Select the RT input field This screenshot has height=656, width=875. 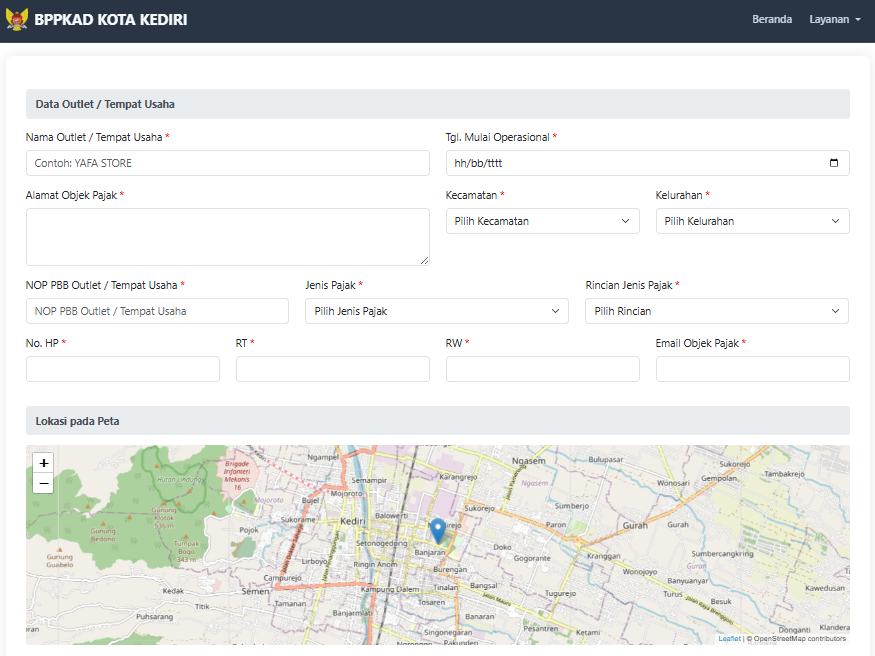click(332, 369)
